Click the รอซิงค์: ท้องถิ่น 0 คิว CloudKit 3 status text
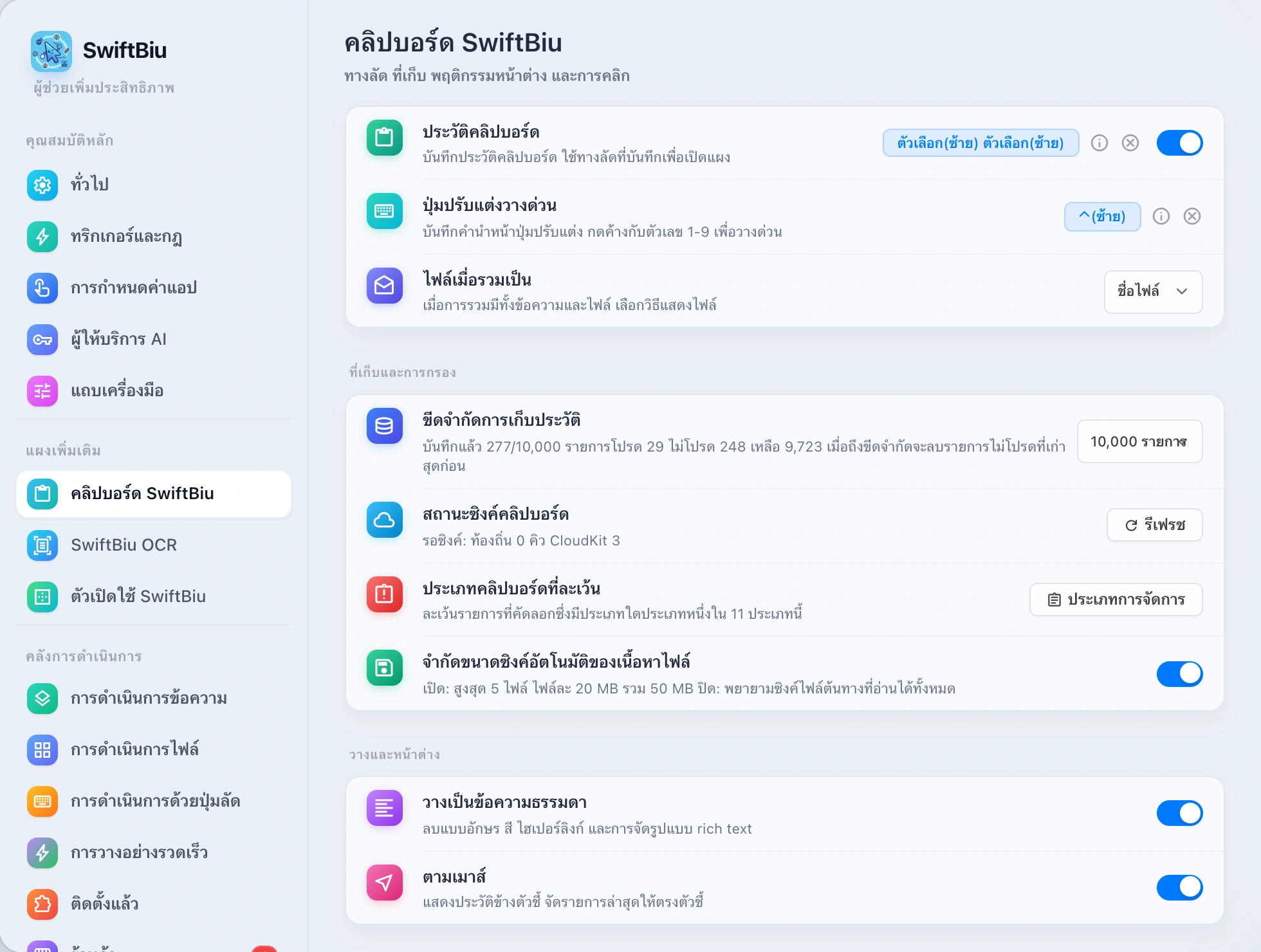Image resolution: width=1261 pixels, height=952 pixels. tap(521, 540)
